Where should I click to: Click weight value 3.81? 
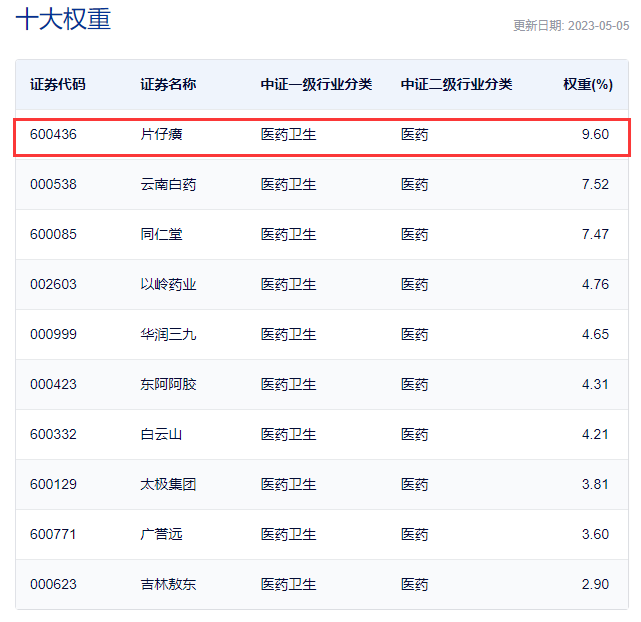click(595, 484)
